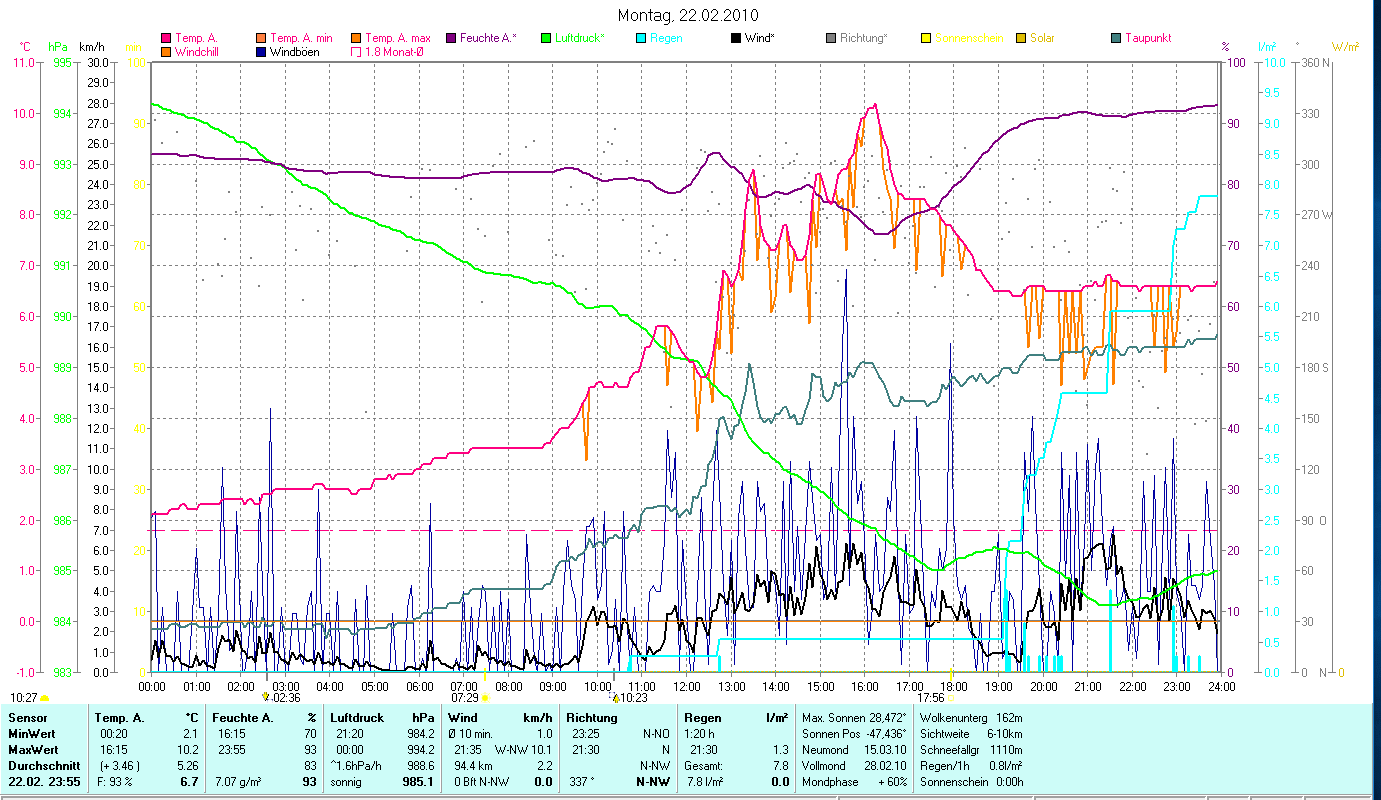
Task: Click the black Wind* legend swatch
Action: (736, 38)
